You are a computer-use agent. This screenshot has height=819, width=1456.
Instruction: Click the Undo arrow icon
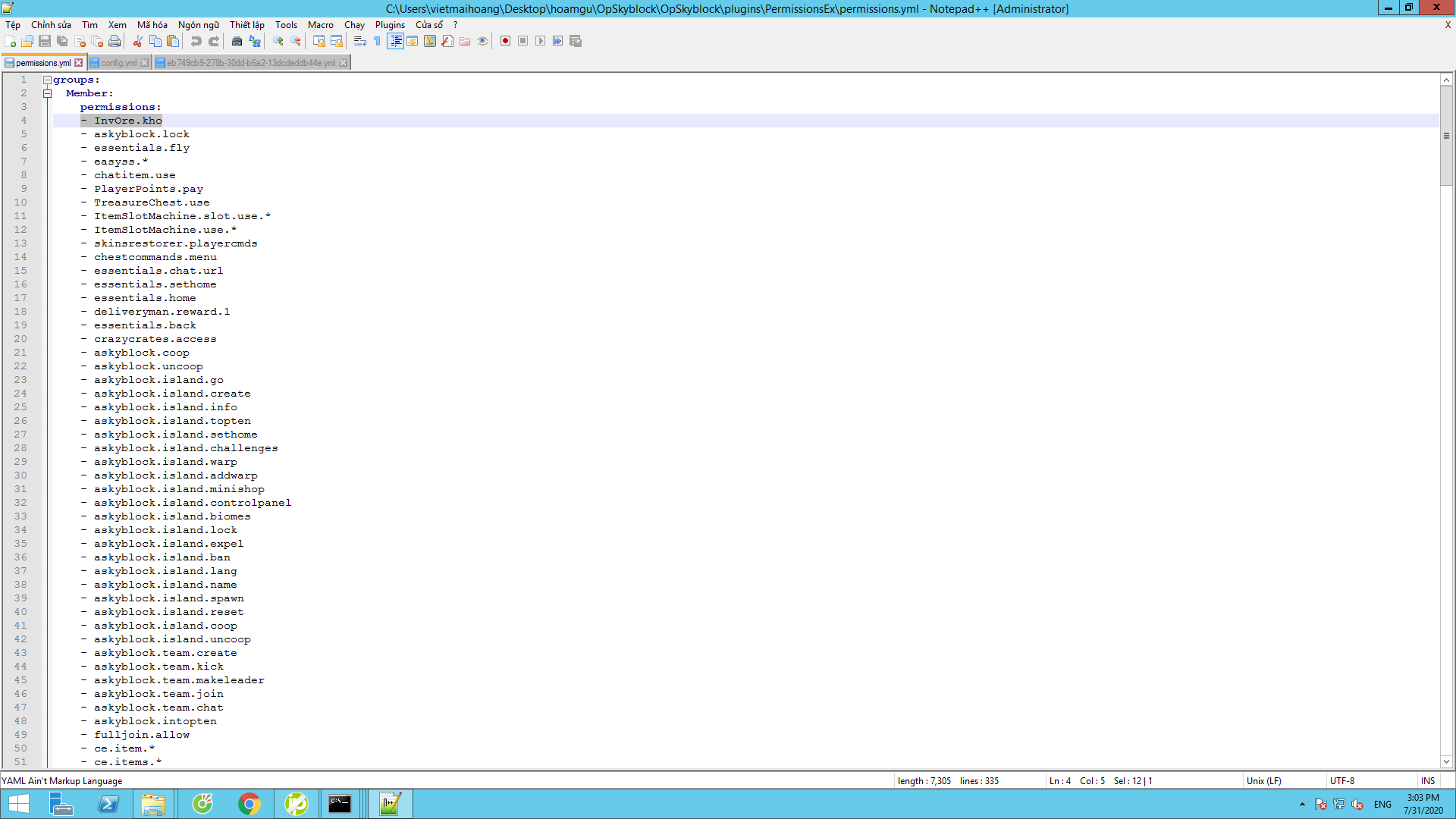pos(196,41)
